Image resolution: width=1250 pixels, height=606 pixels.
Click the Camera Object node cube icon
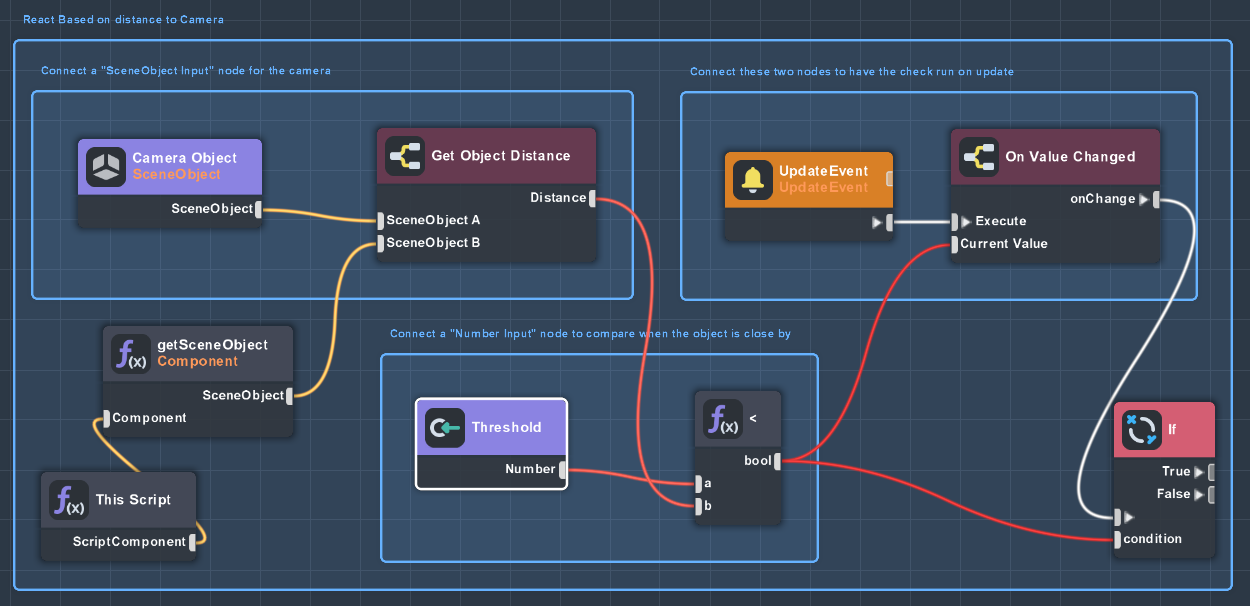105,167
